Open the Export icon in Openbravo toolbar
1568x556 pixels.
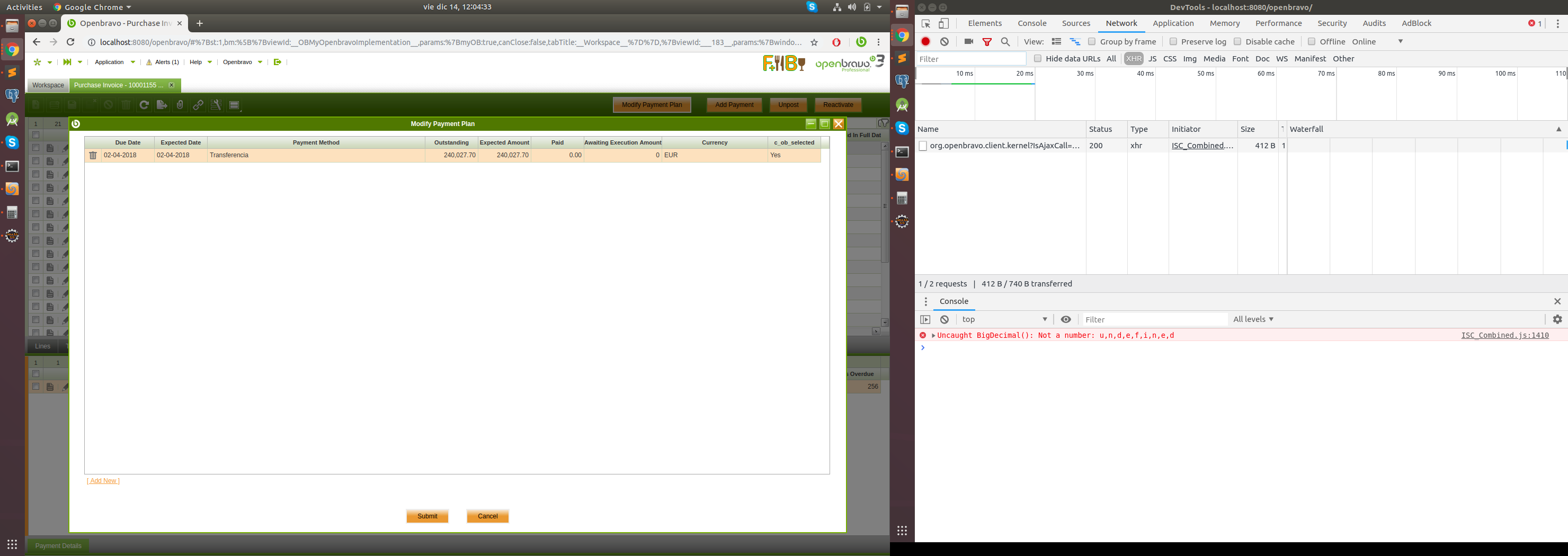click(x=162, y=105)
